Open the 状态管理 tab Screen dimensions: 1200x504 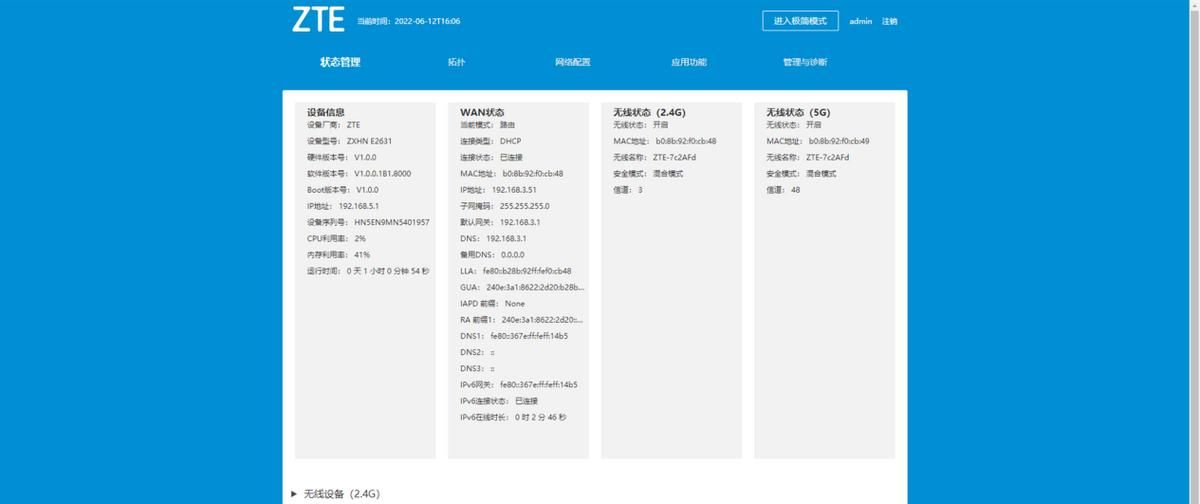click(340, 62)
